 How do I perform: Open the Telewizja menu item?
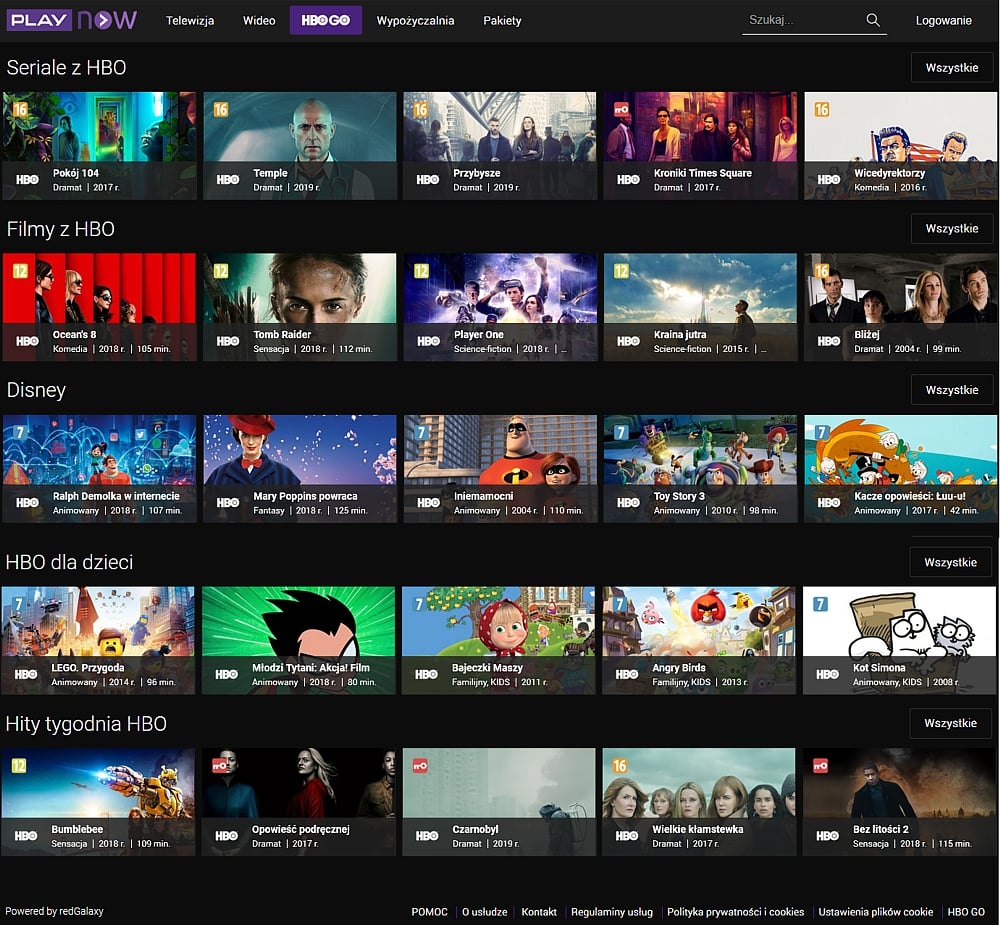coord(190,21)
